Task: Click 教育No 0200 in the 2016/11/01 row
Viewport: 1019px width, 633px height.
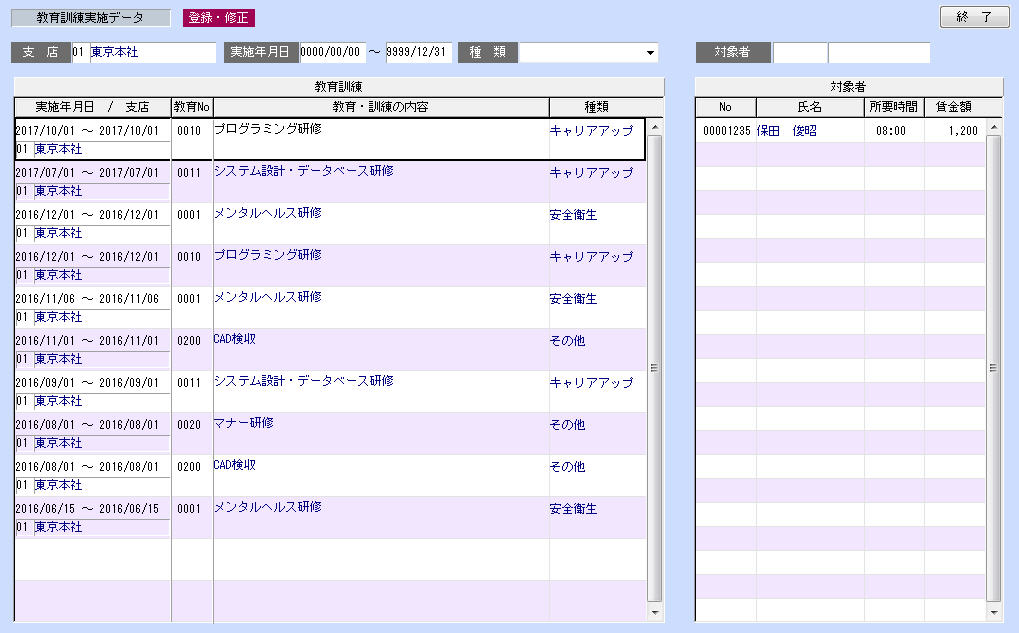Action: point(189,341)
